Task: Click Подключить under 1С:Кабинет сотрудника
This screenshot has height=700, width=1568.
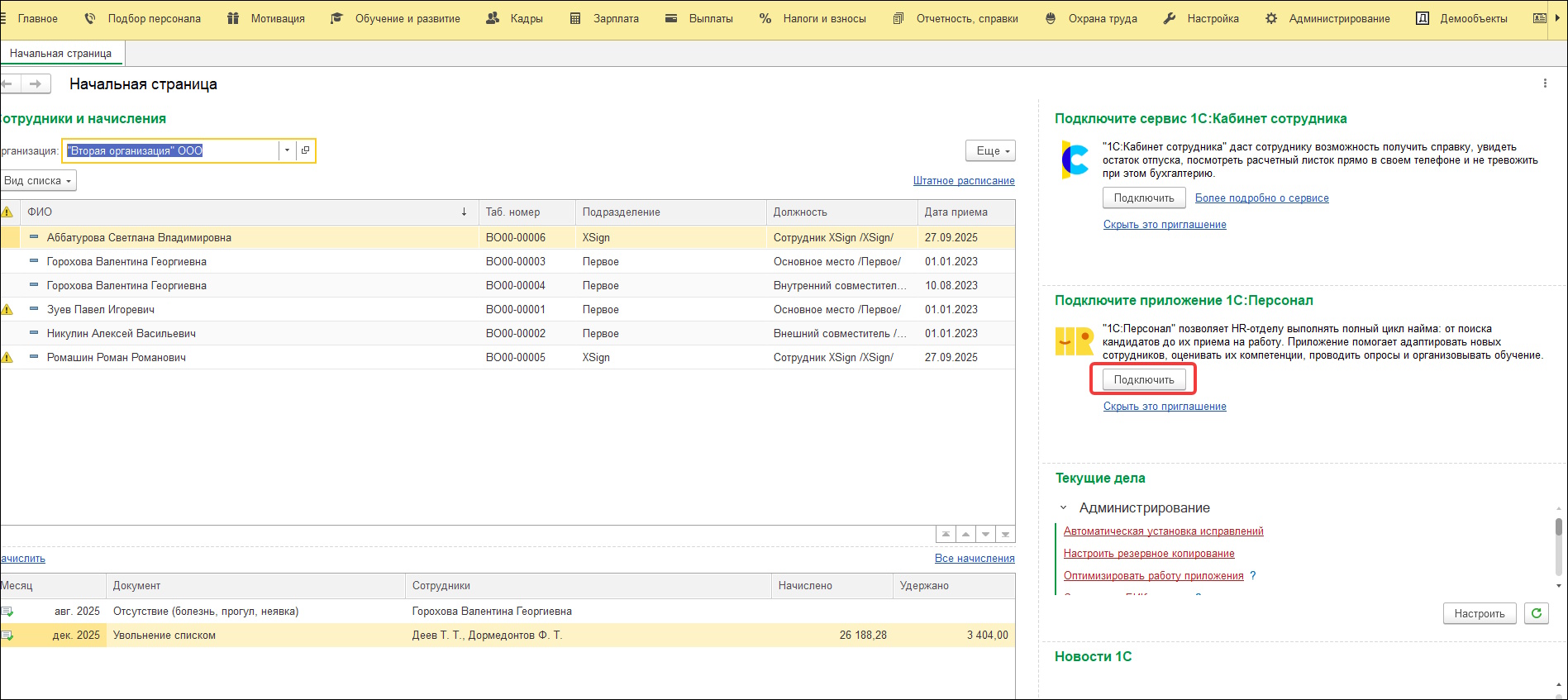Action: tap(1144, 198)
